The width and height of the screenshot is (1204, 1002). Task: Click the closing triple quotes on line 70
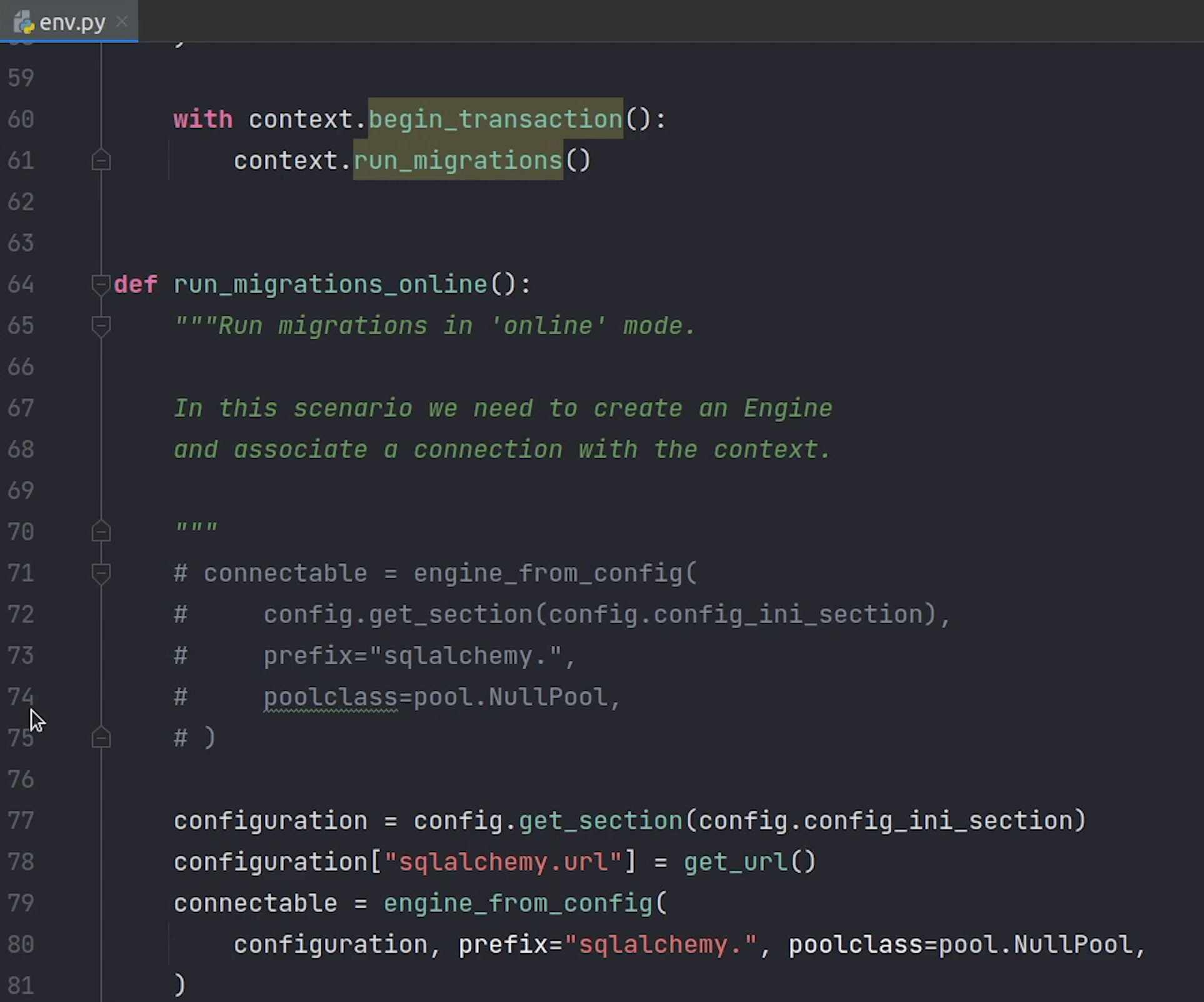[196, 529]
